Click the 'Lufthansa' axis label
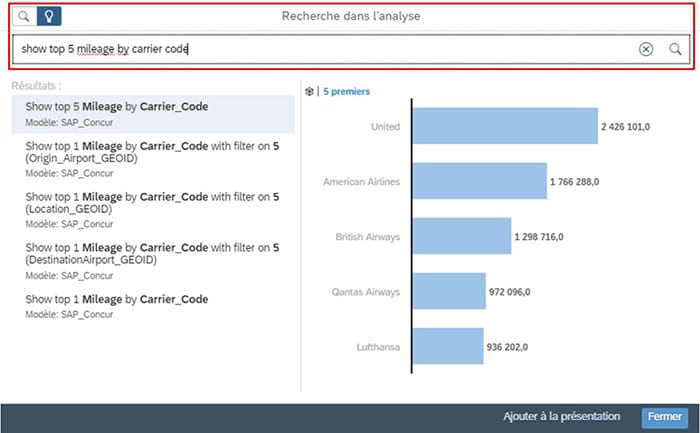This screenshot has height=433, width=700. (x=378, y=347)
